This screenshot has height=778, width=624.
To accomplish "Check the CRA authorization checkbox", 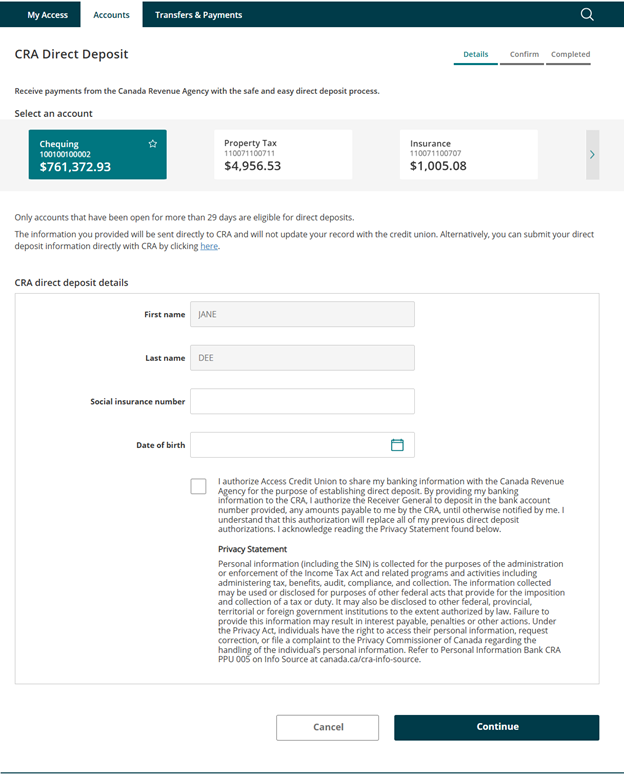I will 199,486.
